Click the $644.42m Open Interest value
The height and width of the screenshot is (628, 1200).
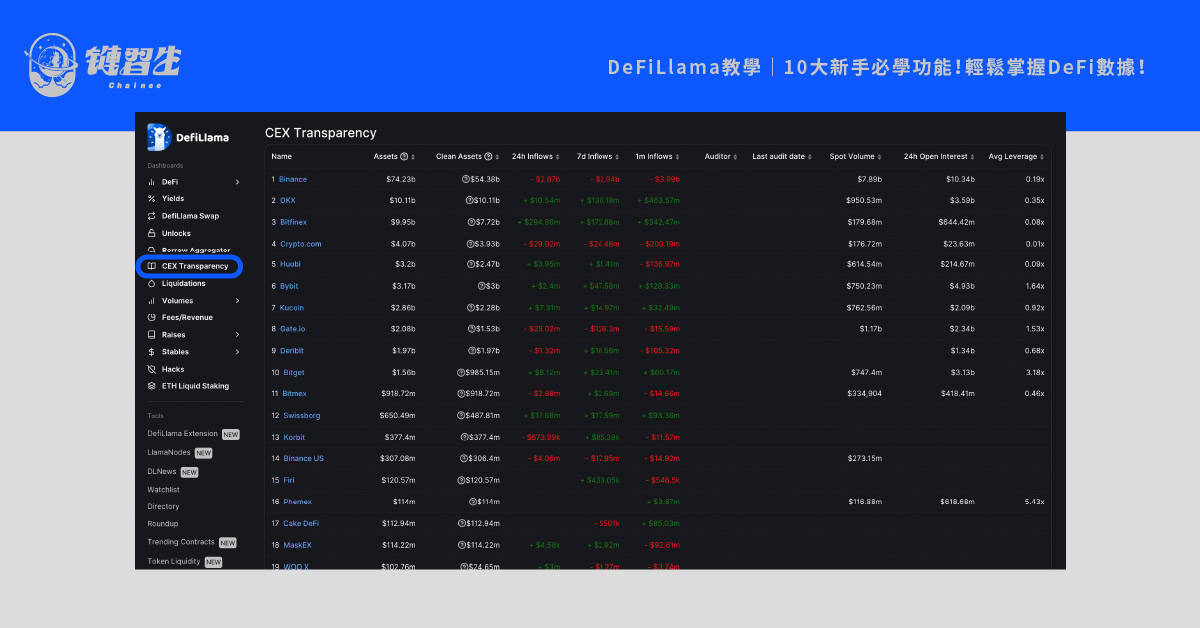[x=956, y=222]
